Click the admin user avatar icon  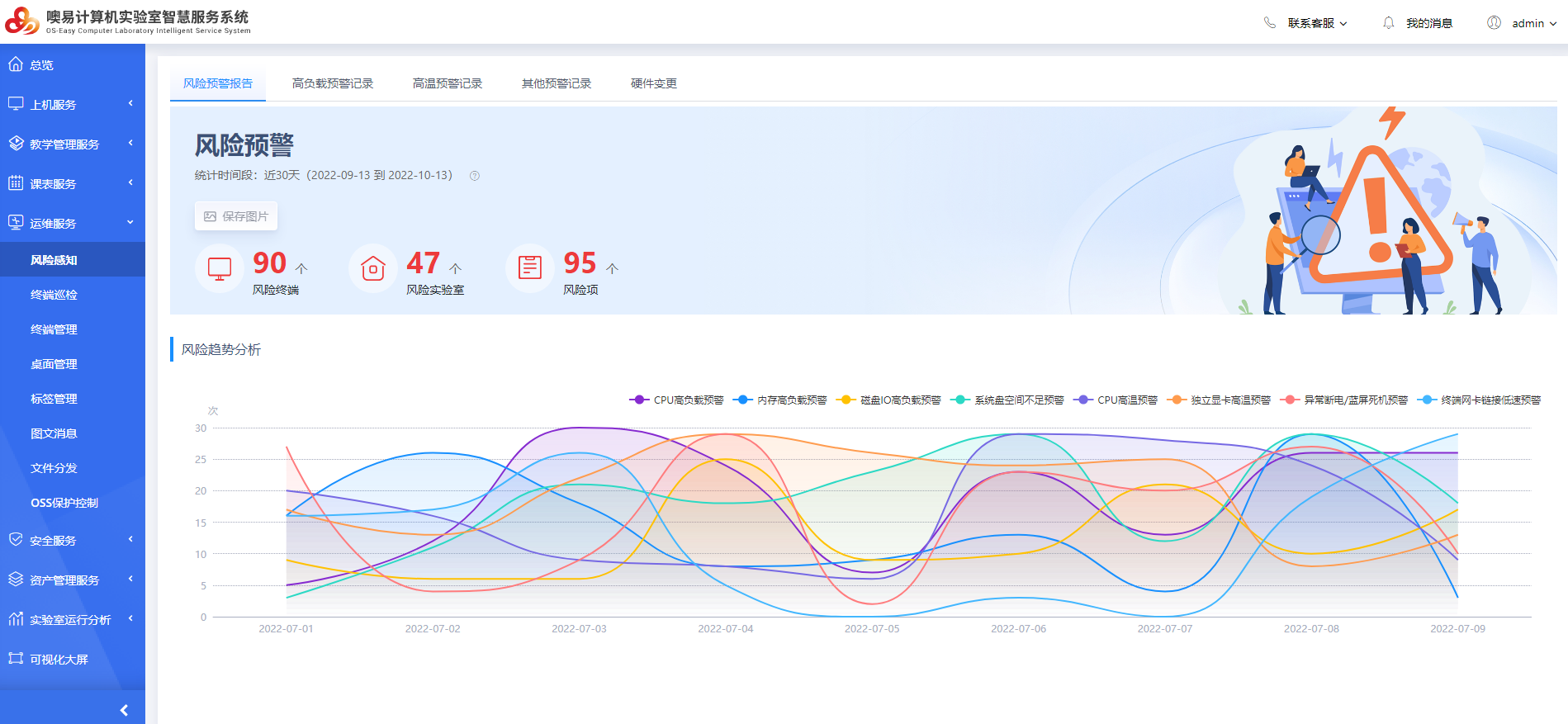coord(1494,23)
